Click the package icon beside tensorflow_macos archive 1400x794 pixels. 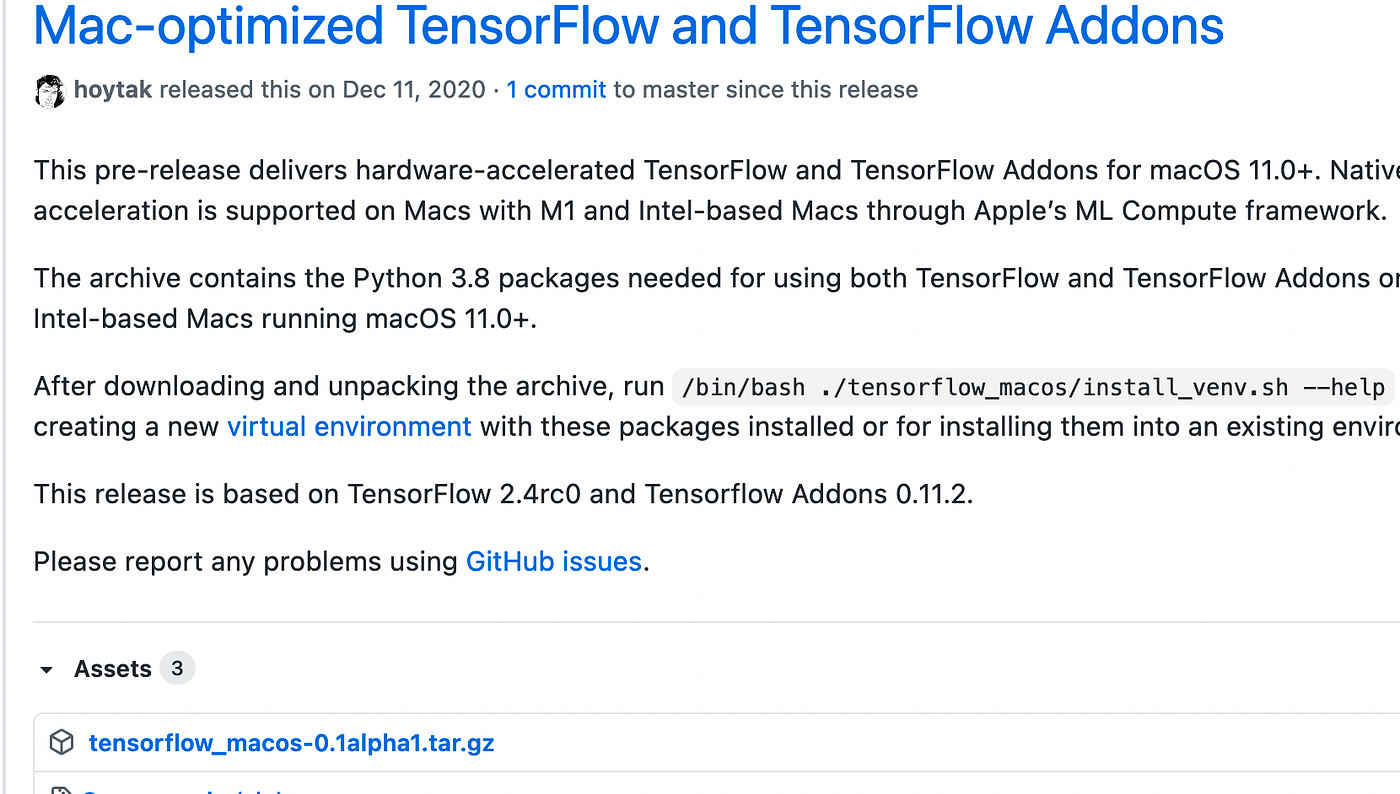coord(62,743)
